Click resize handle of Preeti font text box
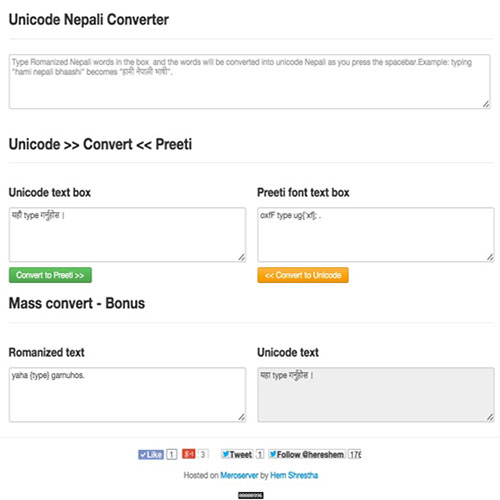Image resolution: width=500 pixels, height=500 pixels. click(490, 257)
